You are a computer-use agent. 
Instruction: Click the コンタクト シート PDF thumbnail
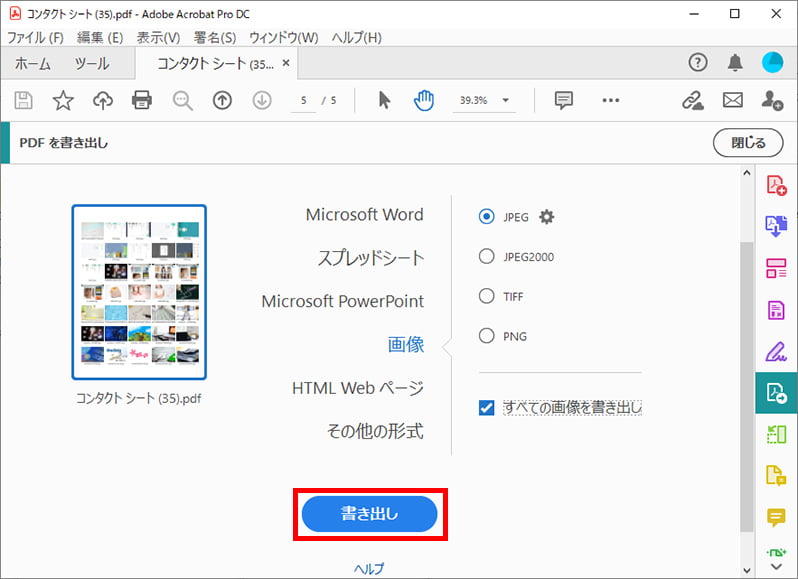coord(139,293)
